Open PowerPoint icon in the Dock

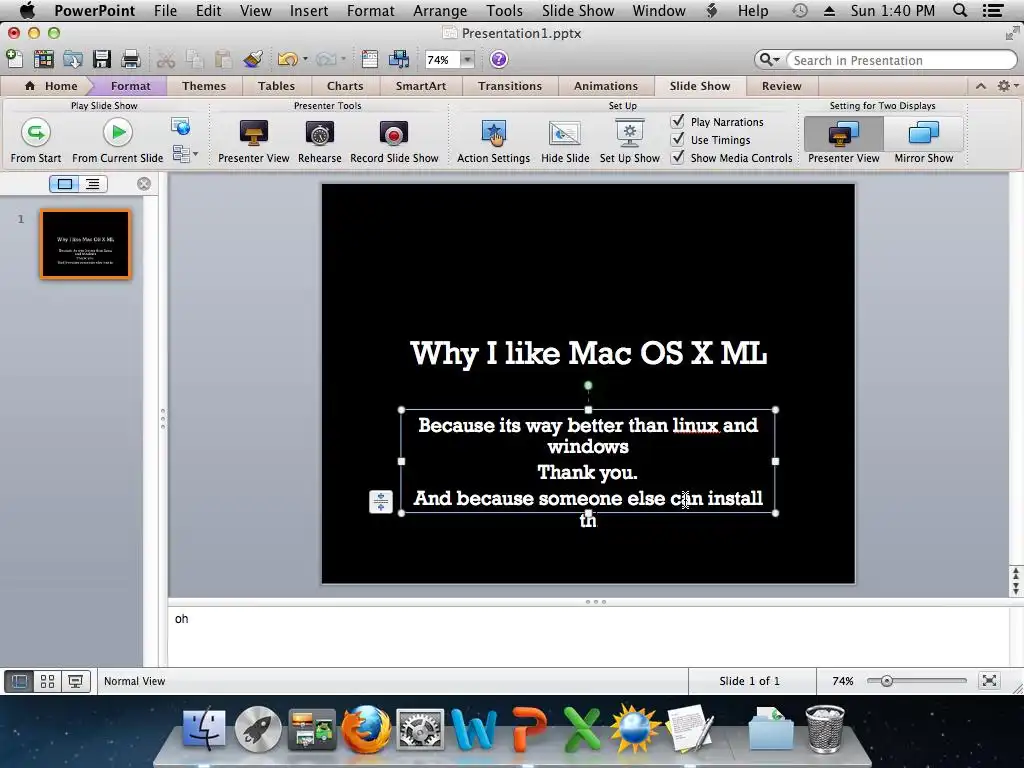coord(528,729)
